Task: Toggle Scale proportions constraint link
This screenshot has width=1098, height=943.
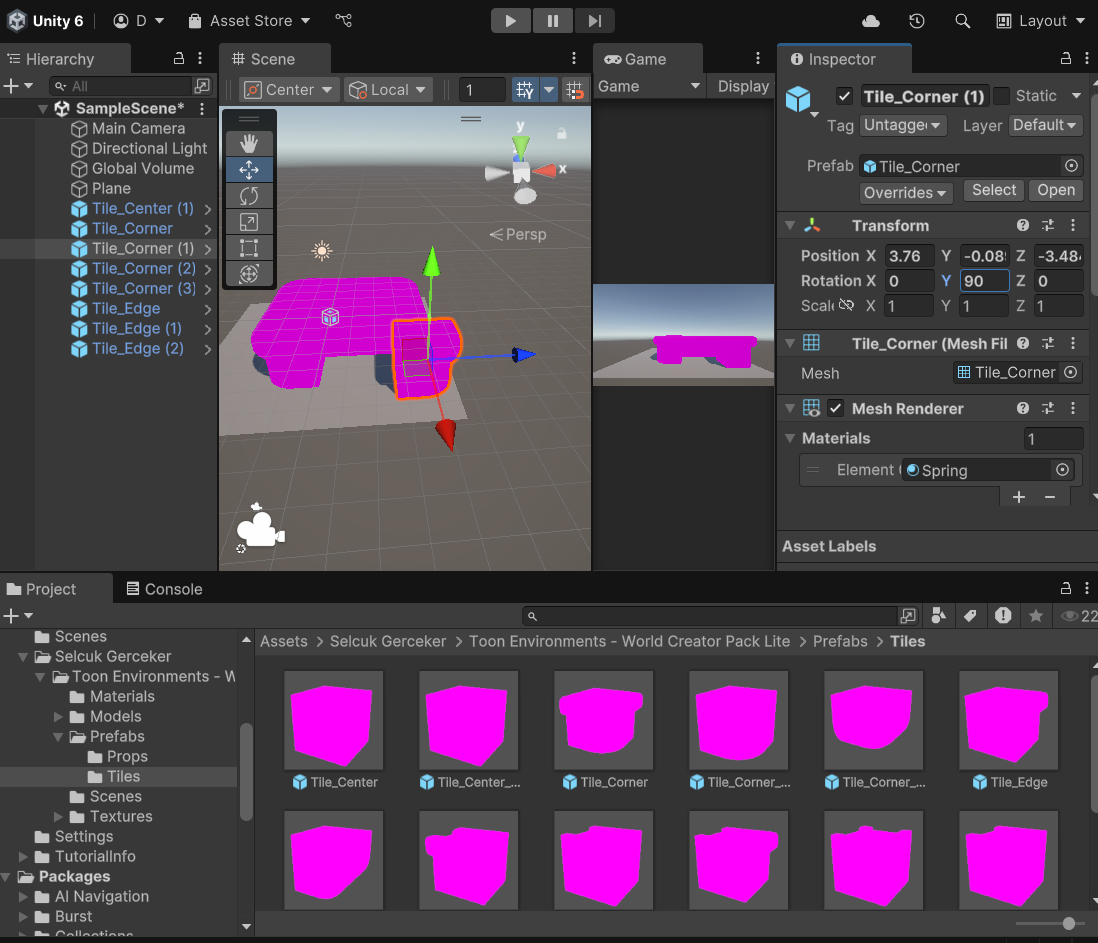Action: click(x=847, y=305)
